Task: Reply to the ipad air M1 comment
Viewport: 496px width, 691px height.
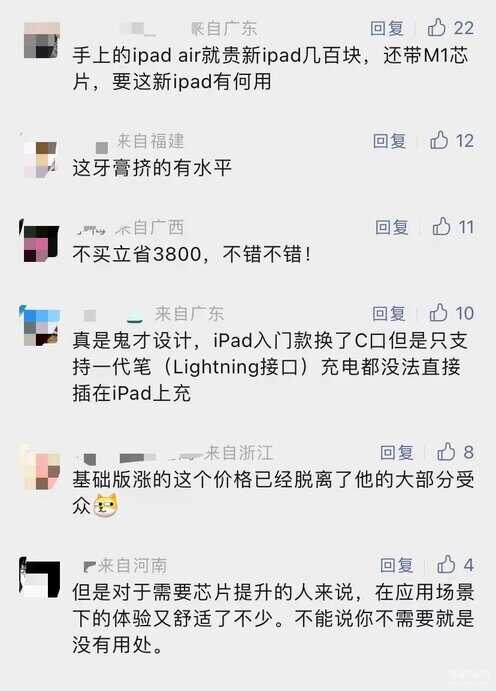Action: click(x=387, y=28)
